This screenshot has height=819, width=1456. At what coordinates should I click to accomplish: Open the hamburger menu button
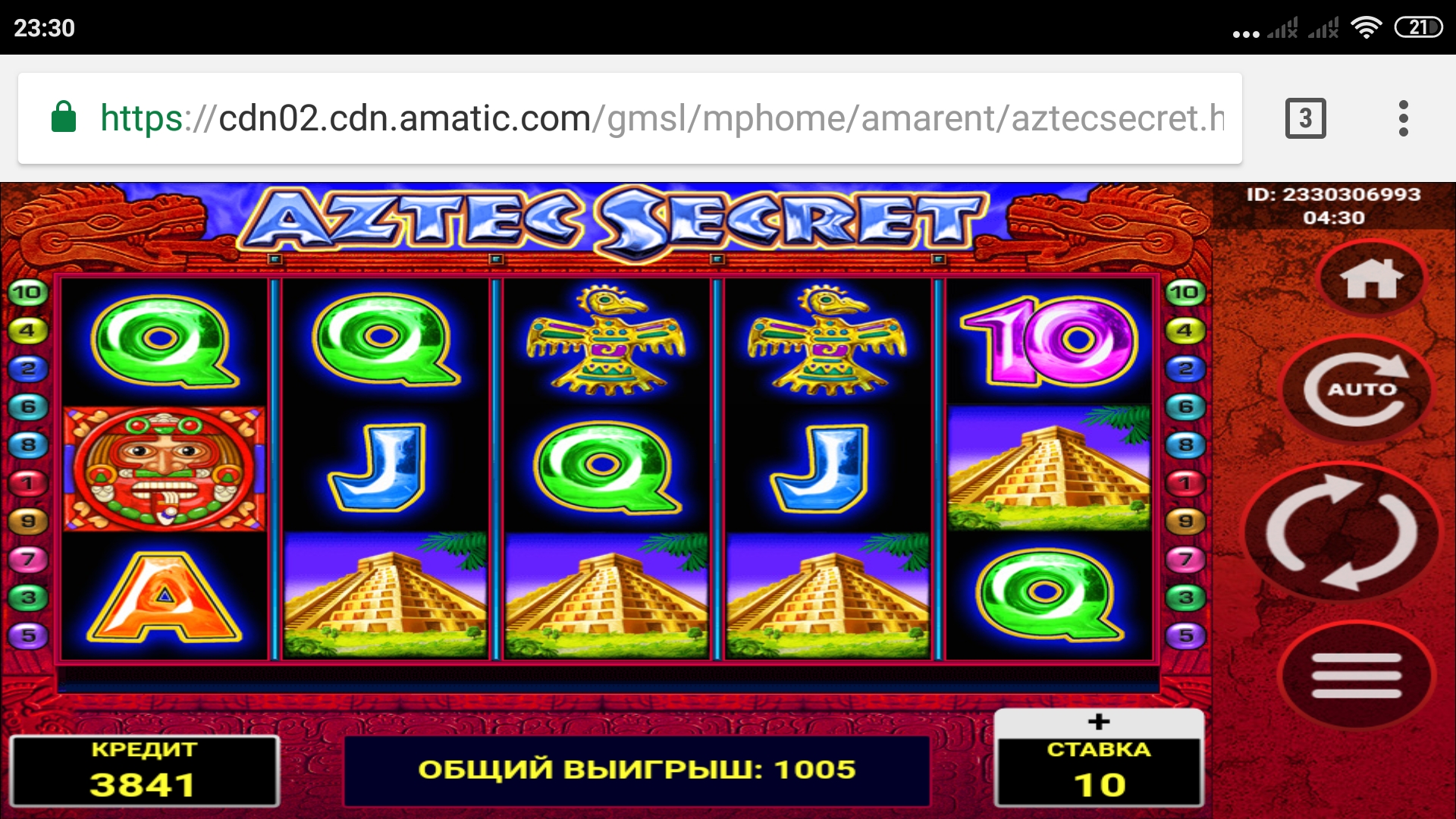point(1357,675)
